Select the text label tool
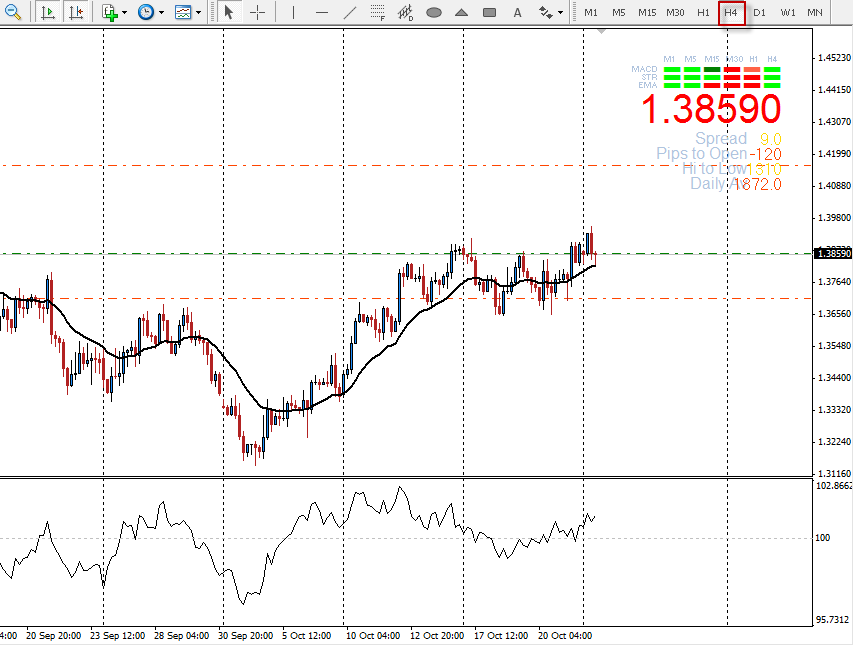This screenshot has width=853, height=645. coord(517,13)
